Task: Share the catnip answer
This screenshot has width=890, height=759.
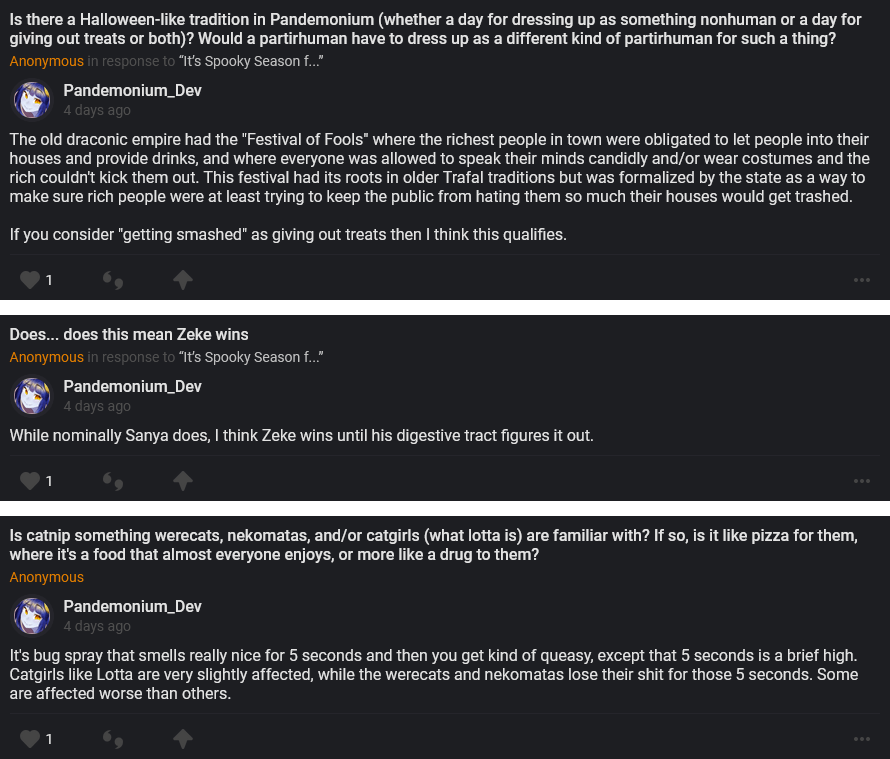Action: 182,739
